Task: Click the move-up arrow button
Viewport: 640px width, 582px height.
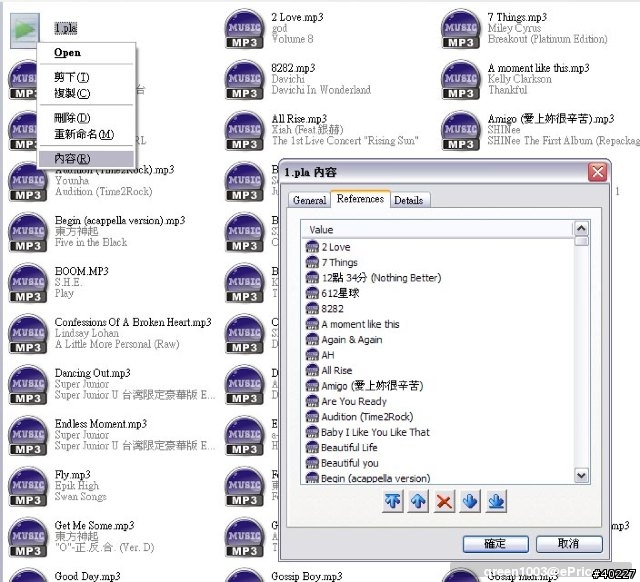Action: tap(418, 501)
